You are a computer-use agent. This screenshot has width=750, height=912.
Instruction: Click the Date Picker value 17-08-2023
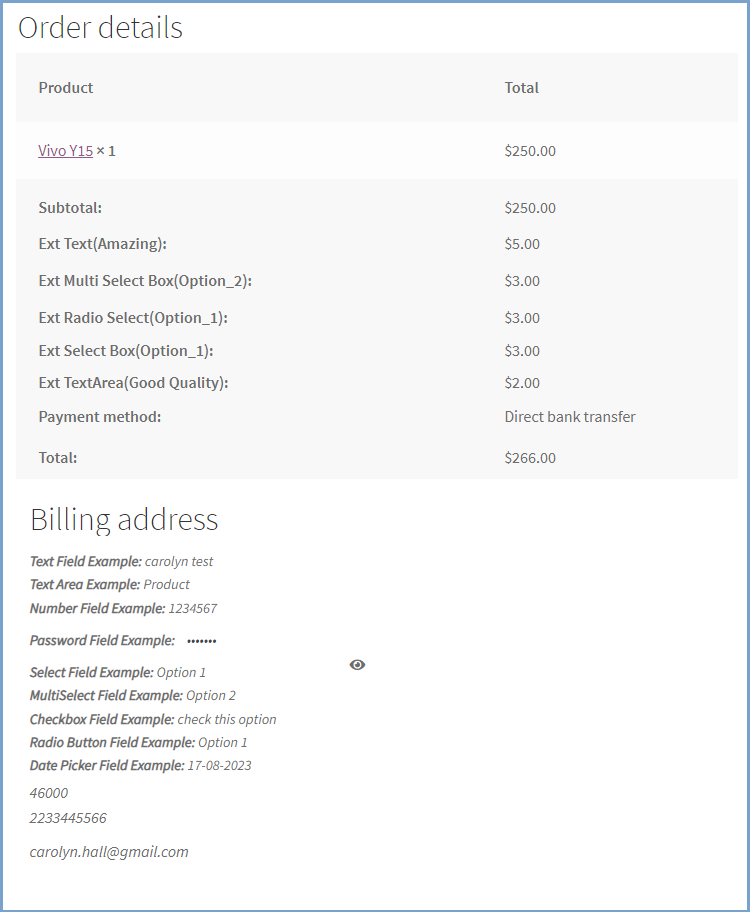pos(220,765)
